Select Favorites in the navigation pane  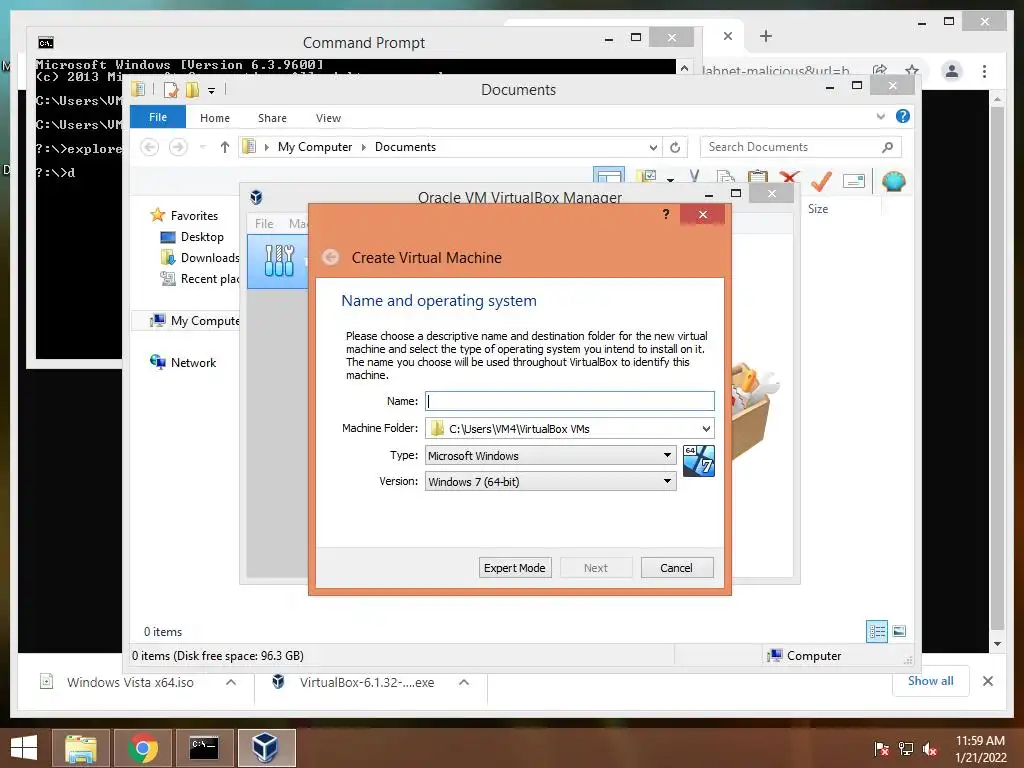click(194, 216)
